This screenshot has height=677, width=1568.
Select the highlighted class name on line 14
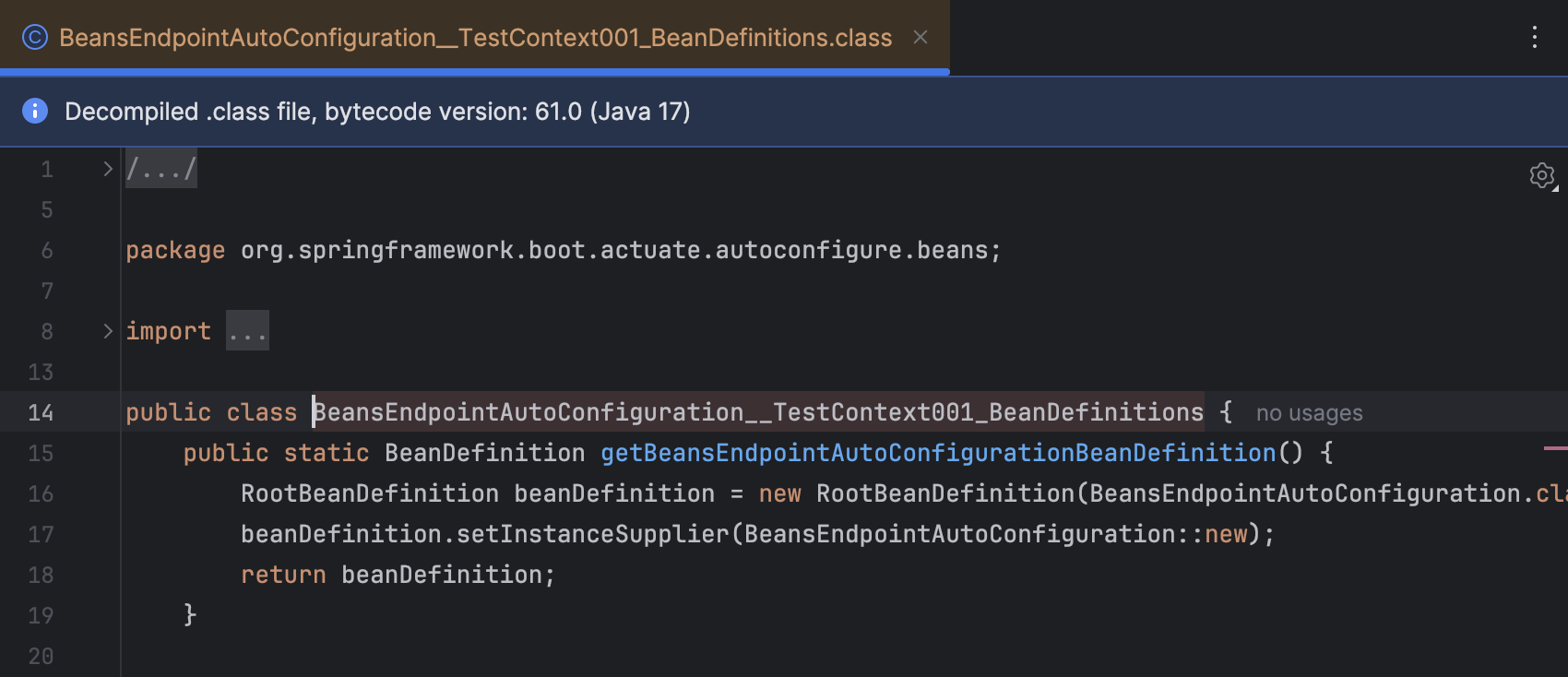[758, 412]
